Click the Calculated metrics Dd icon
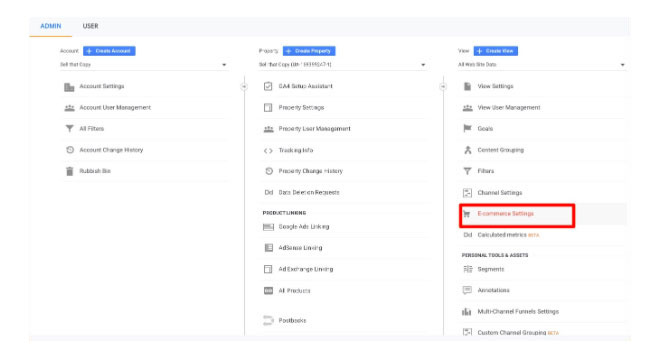The image size is (665, 361). click(x=467, y=235)
